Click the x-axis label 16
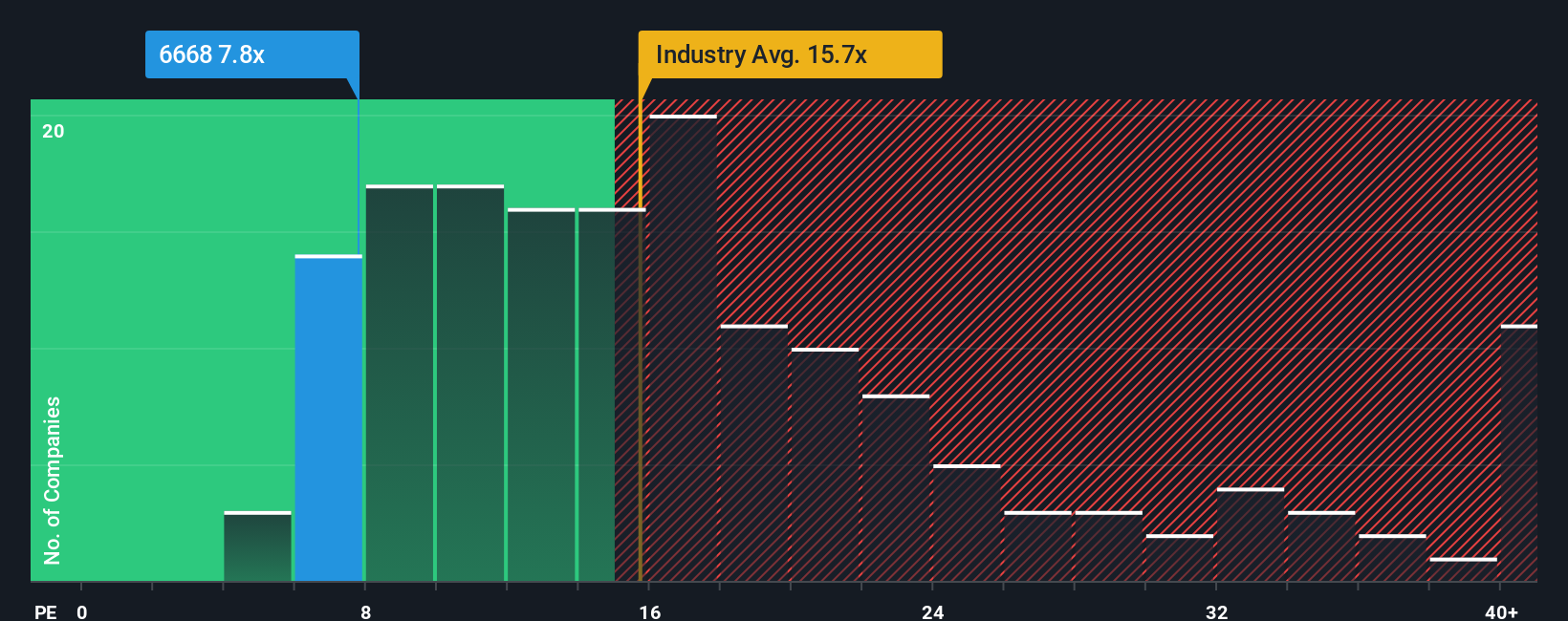The width and height of the screenshot is (1568, 621). coord(649,611)
